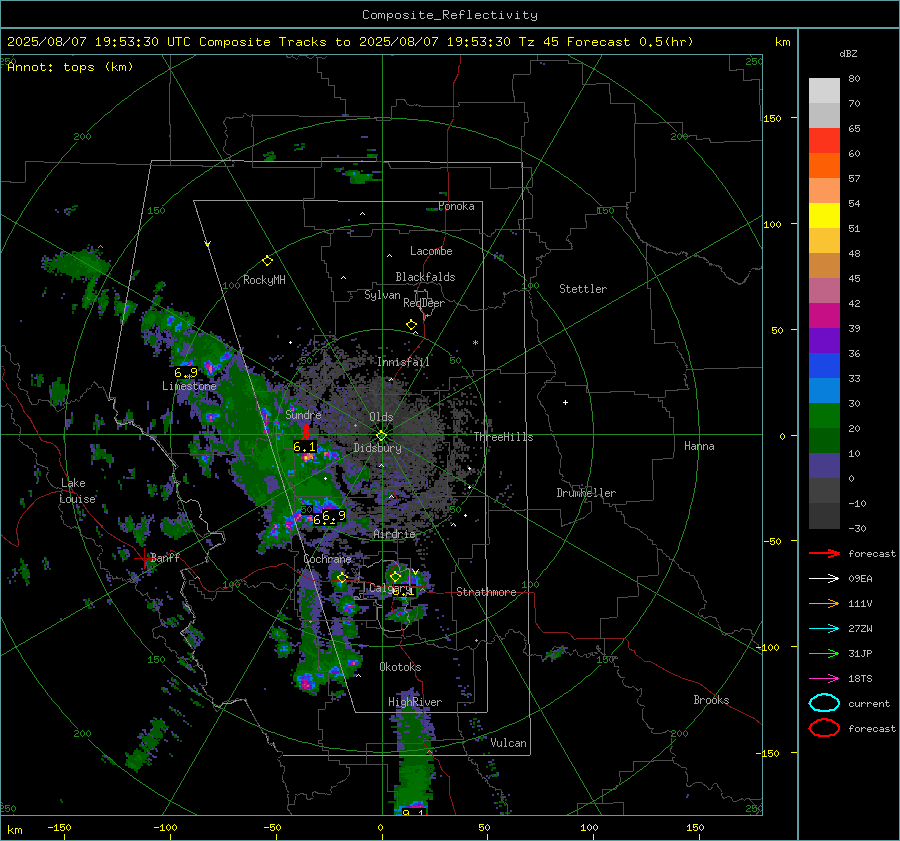Screen dimensions: 900x841
Task: Click the yellow diamond marker below Cochrane
Action: 342,578
